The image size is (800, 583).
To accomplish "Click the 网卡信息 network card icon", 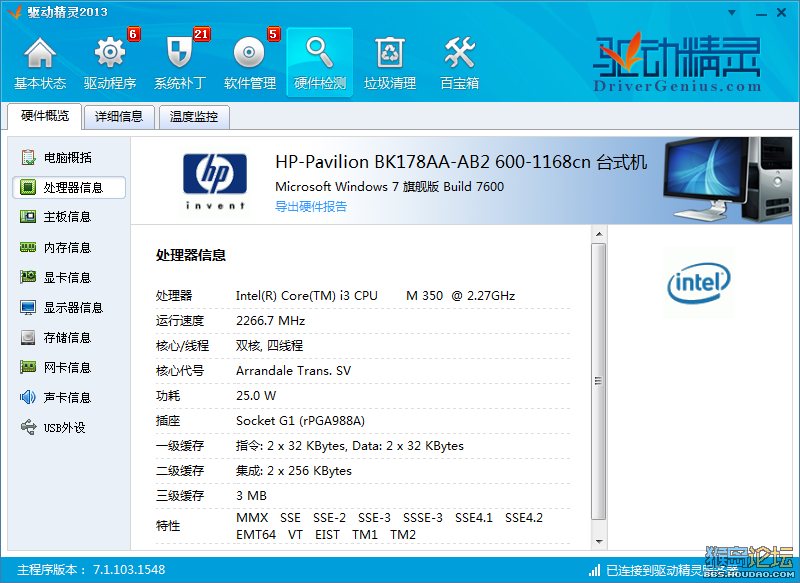I will (x=28, y=367).
